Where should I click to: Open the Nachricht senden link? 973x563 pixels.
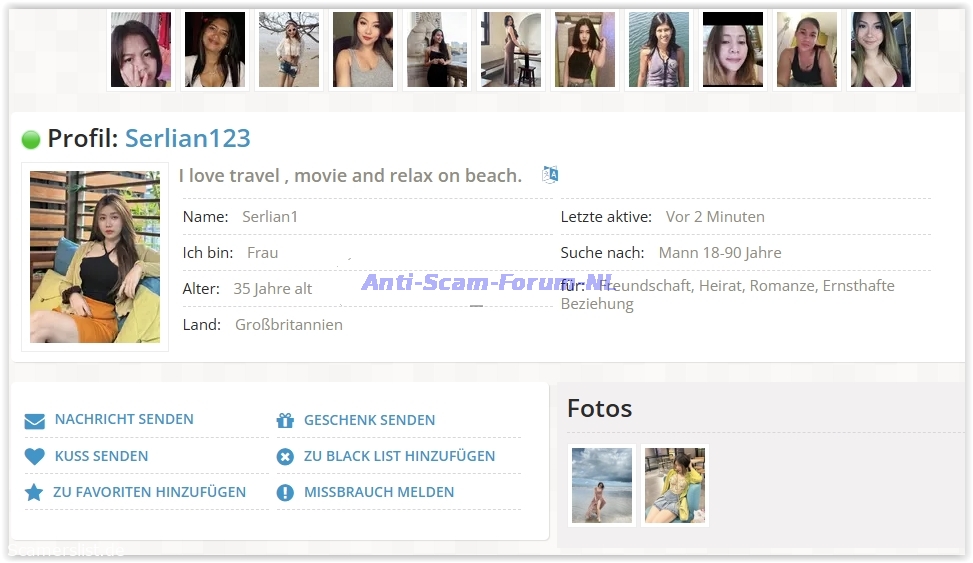coord(124,420)
